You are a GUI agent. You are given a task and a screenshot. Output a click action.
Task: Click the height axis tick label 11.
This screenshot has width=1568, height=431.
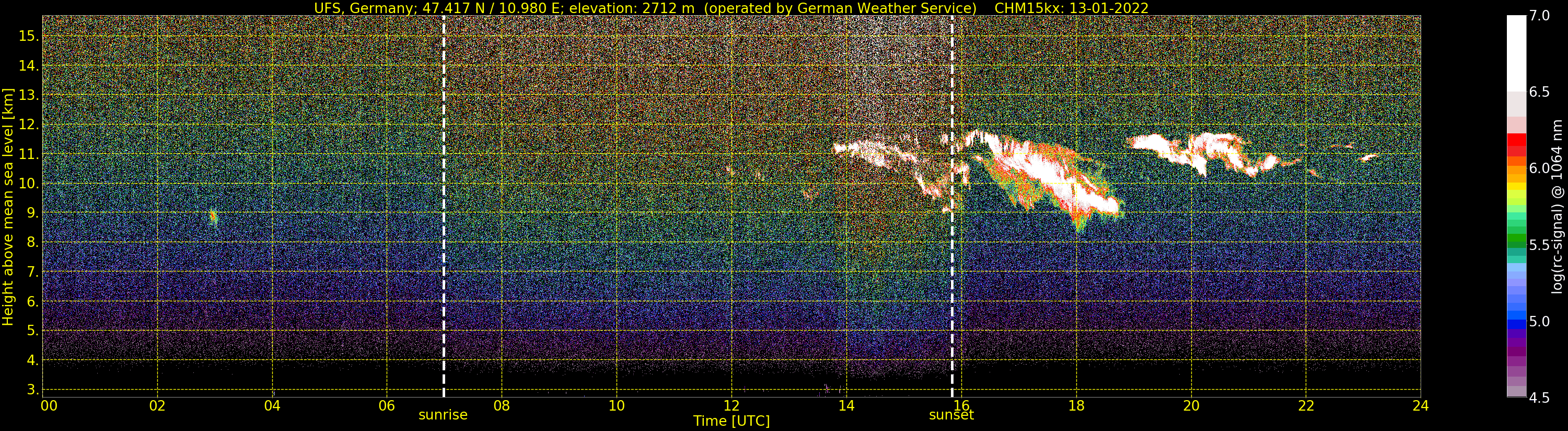click(x=29, y=154)
